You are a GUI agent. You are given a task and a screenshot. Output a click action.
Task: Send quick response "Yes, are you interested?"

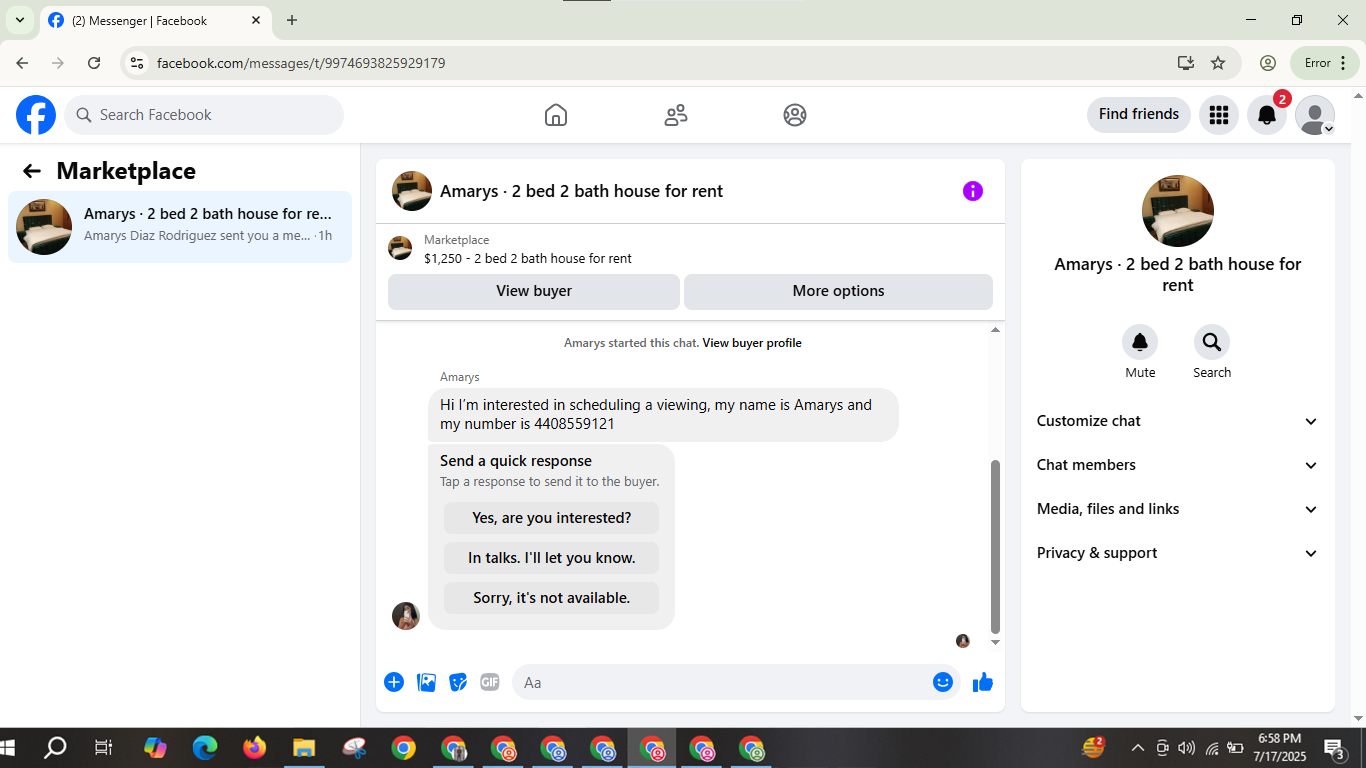coord(552,518)
